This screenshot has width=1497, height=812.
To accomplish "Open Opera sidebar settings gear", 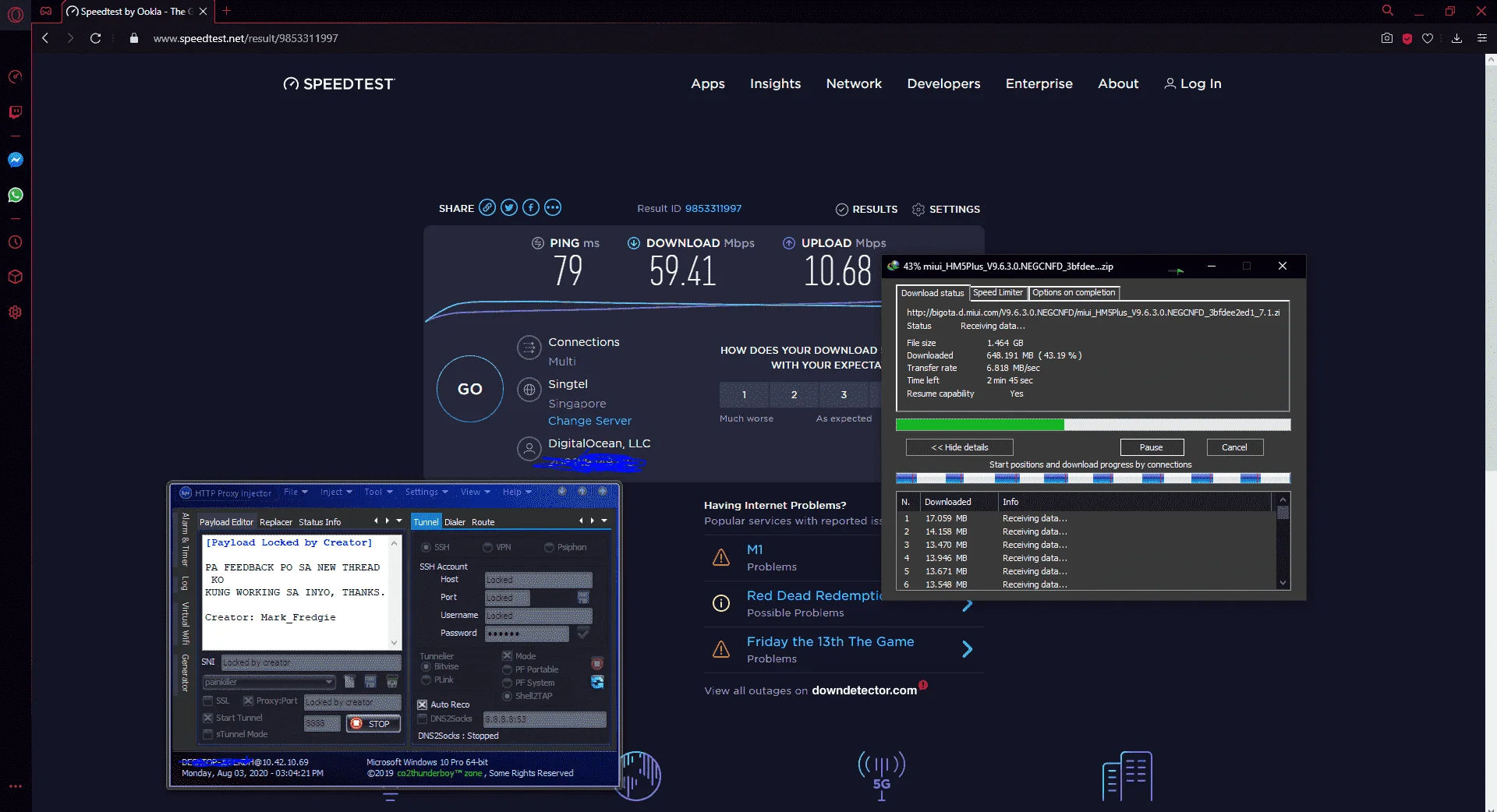I will (16, 312).
